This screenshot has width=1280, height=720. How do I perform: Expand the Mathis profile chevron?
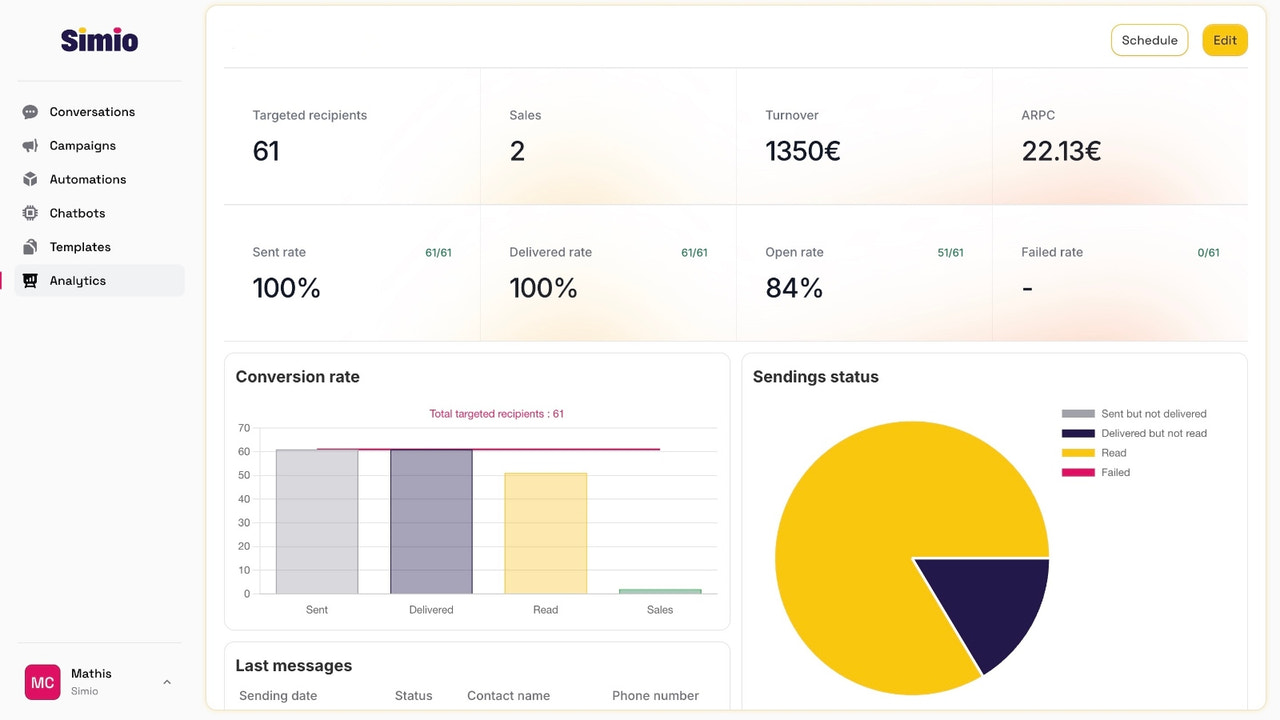pos(166,681)
